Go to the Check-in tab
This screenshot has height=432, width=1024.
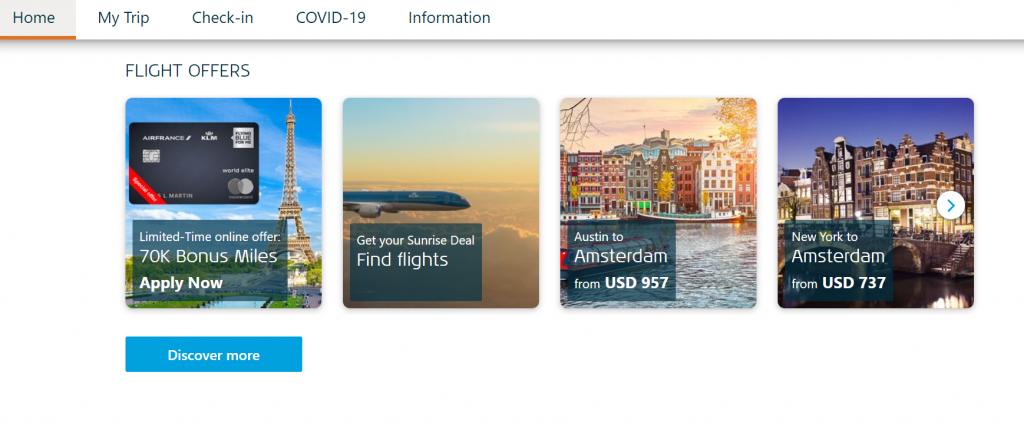(x=223, y=18)
